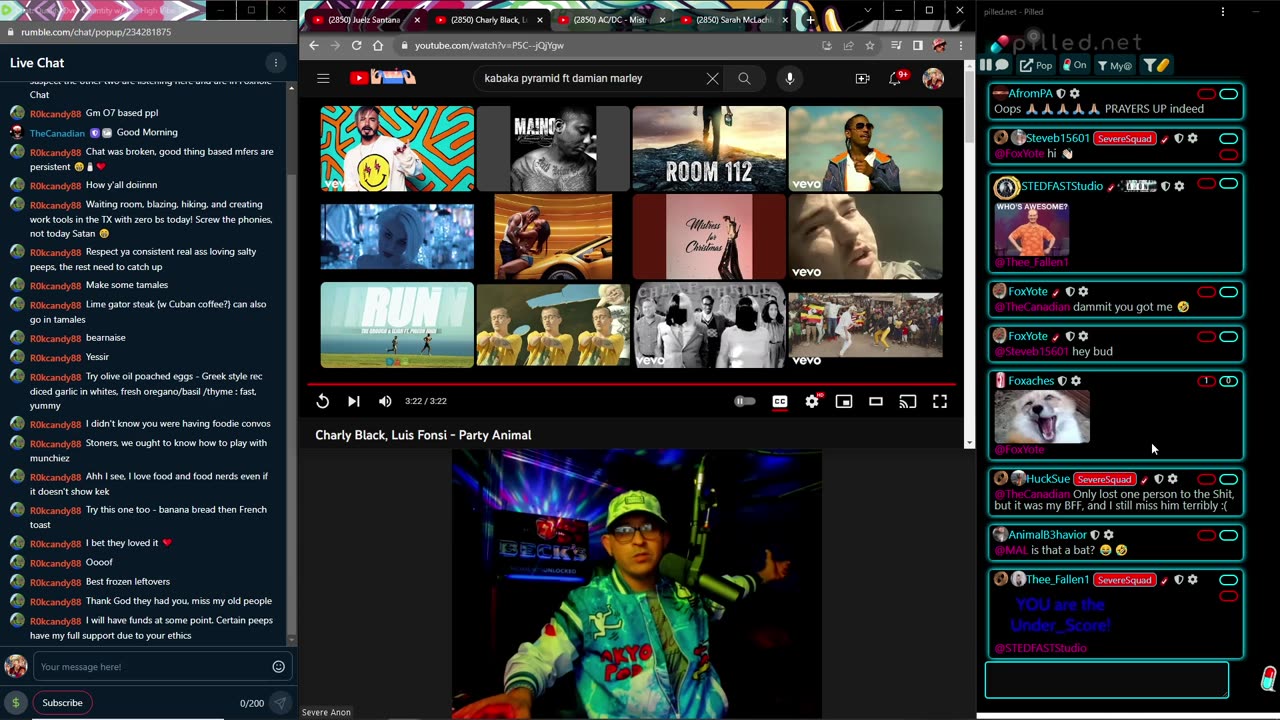
Task: Open YouTube notifications bell
Action: click(x=896, y=78)
